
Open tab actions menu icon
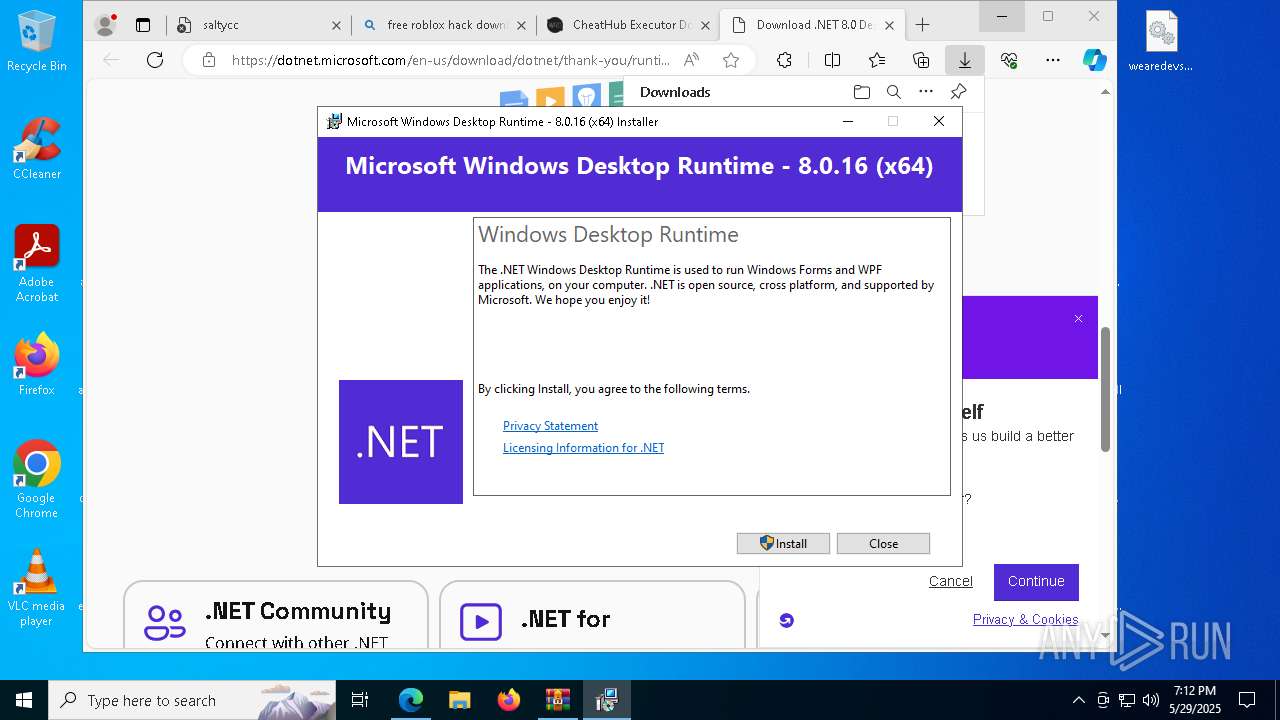point(143,25)
